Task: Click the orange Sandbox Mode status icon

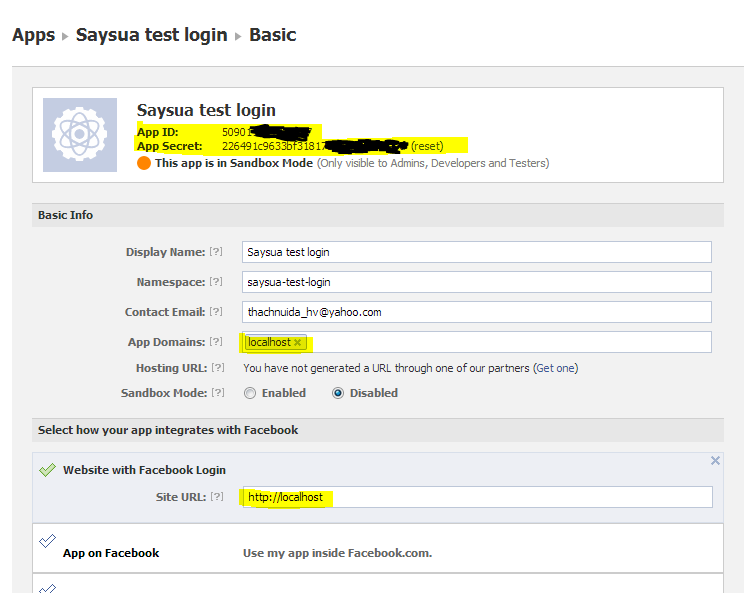Action: point(144,163)
